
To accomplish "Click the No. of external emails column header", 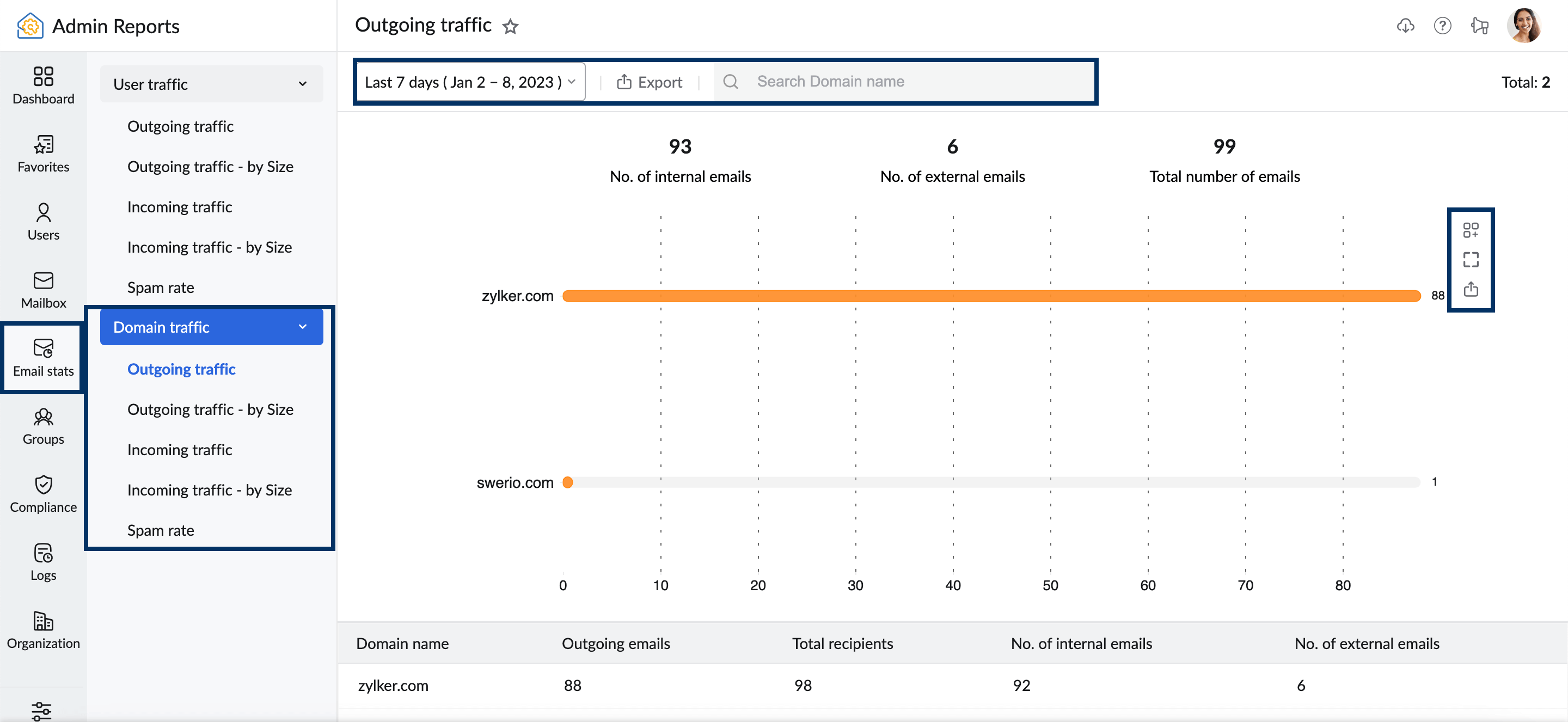I will [x=1367, y=644].
